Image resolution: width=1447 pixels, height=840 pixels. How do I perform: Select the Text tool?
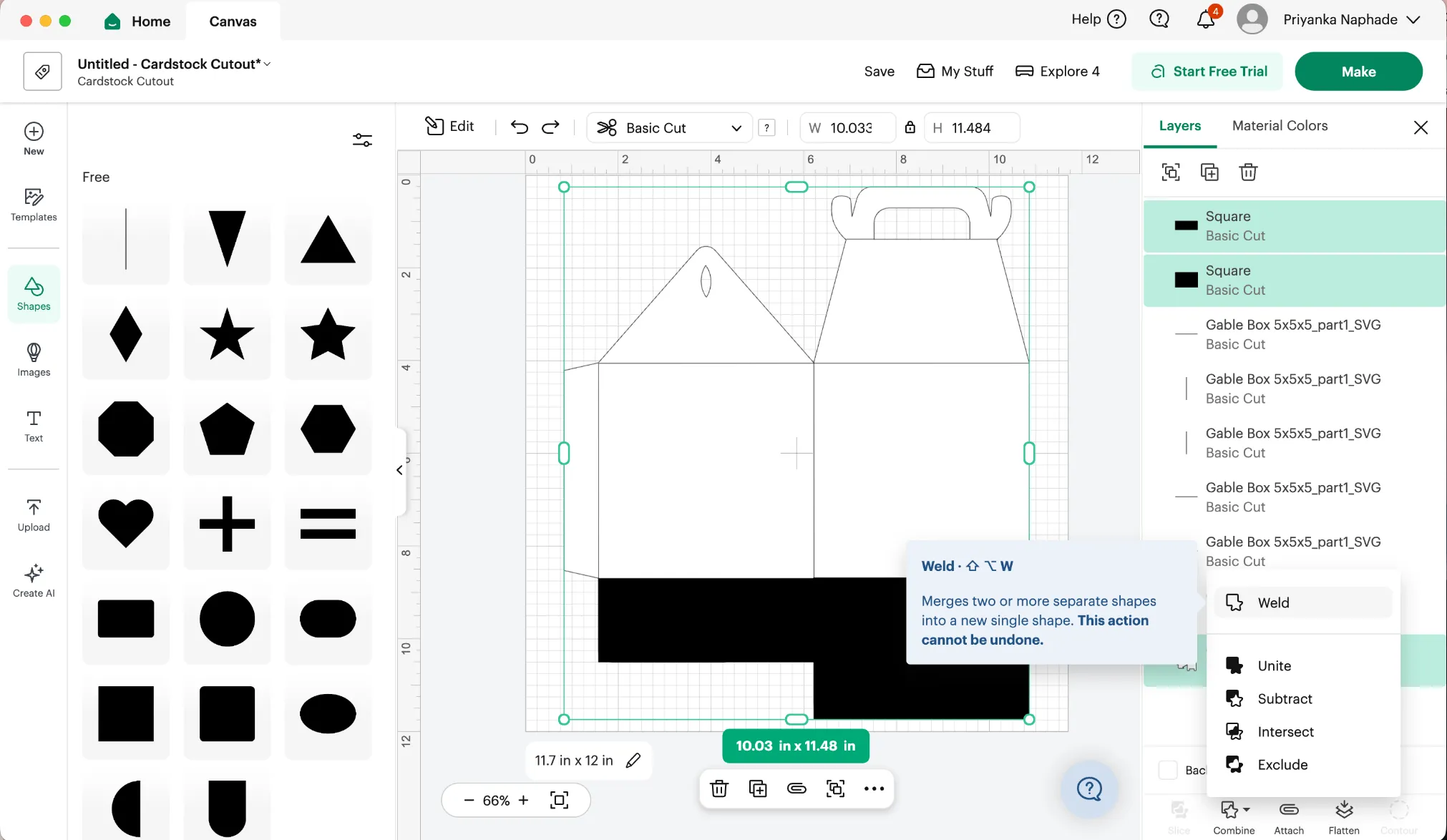pyautogui.click(x=34, y=426)
